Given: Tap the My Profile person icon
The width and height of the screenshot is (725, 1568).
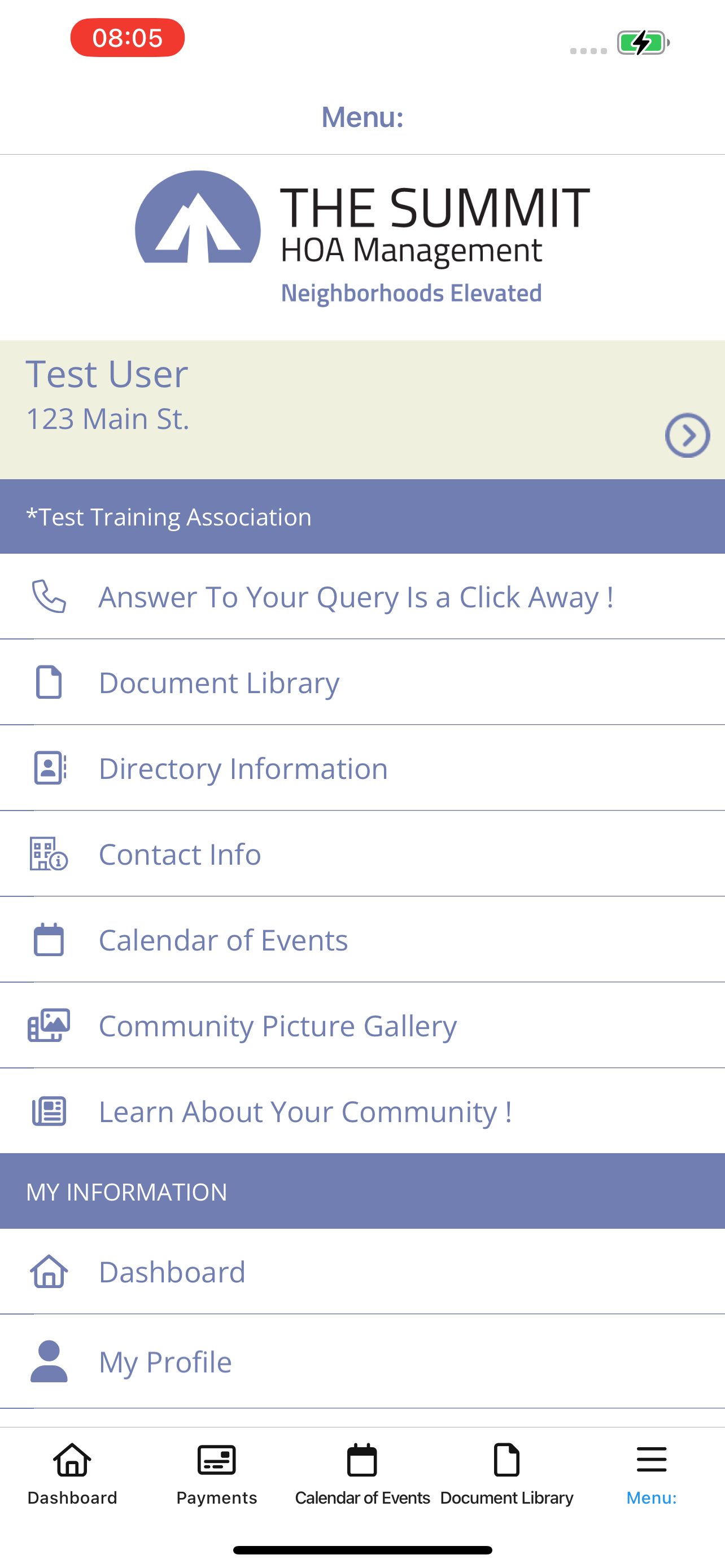Looking at the screenshot, I should click(x=49, y=1361).
